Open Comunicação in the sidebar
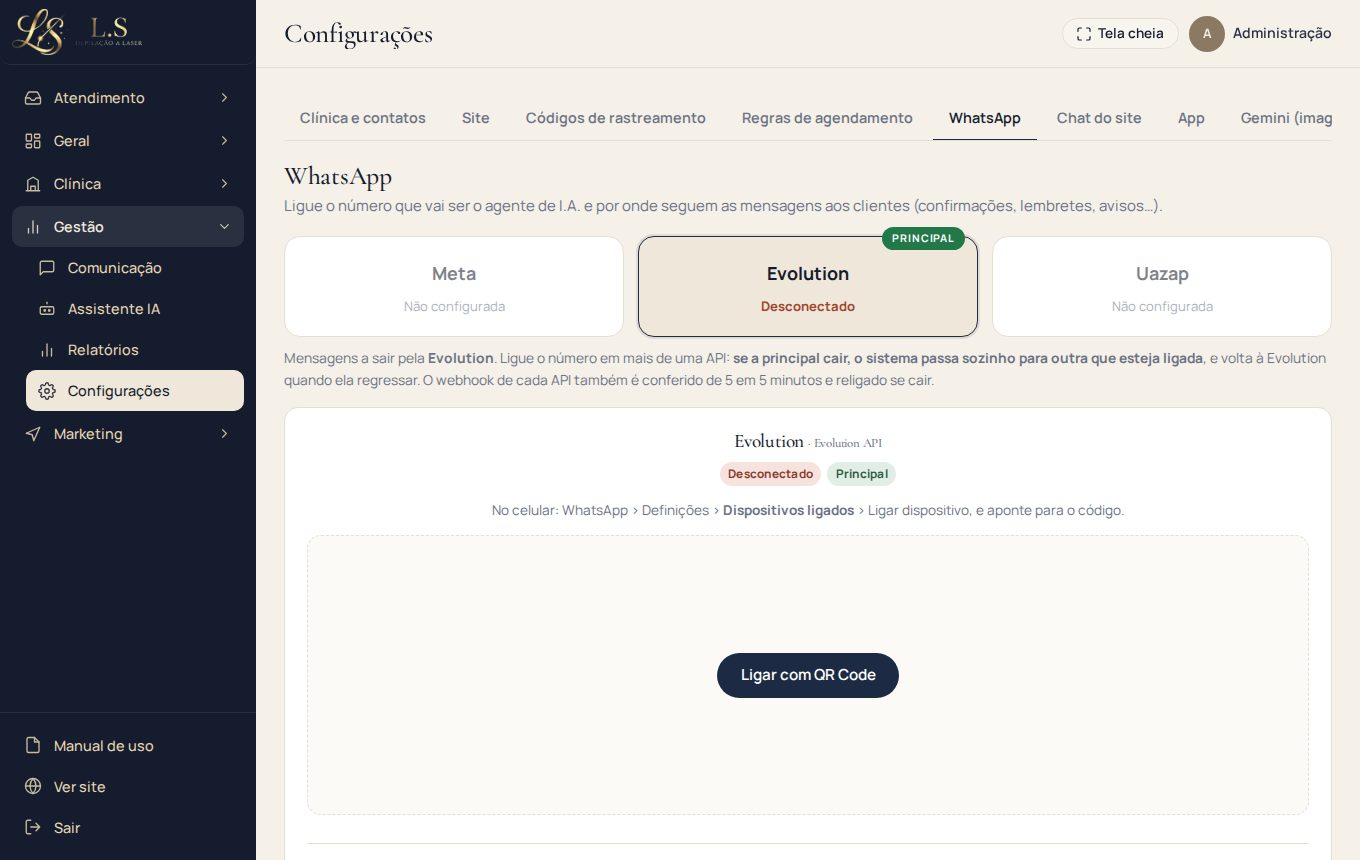The height and width of the screenshot is (860, 1360). [x=135, y=268]
